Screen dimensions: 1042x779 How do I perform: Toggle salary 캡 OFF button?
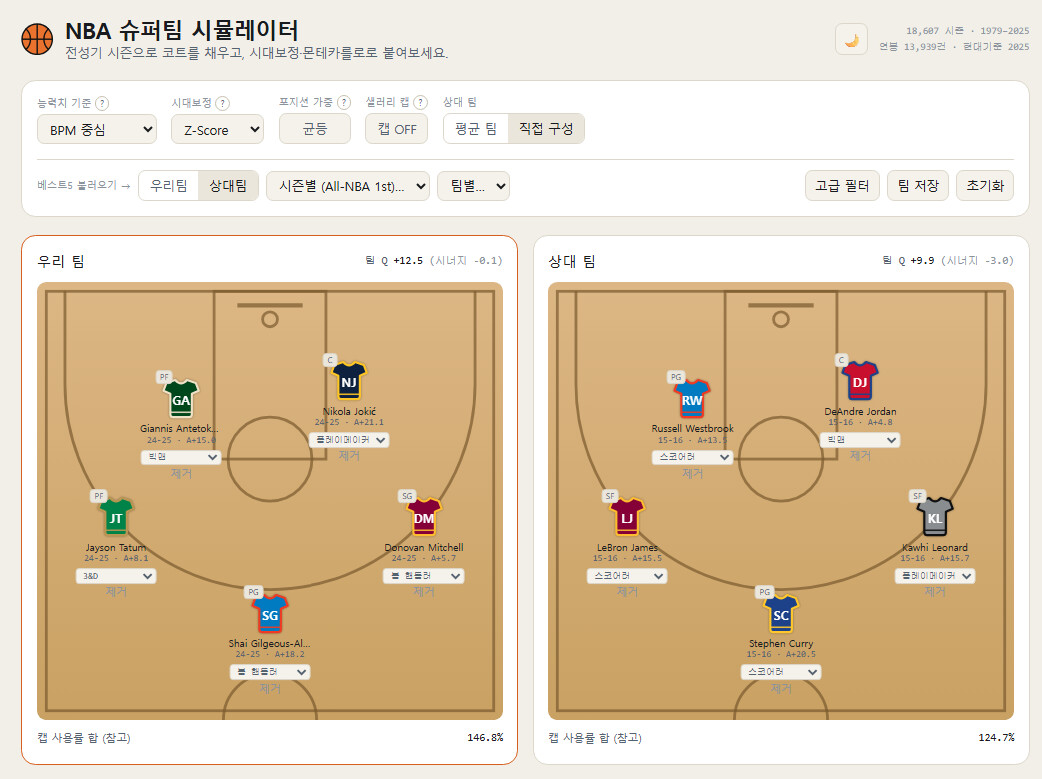click(397, 129)
